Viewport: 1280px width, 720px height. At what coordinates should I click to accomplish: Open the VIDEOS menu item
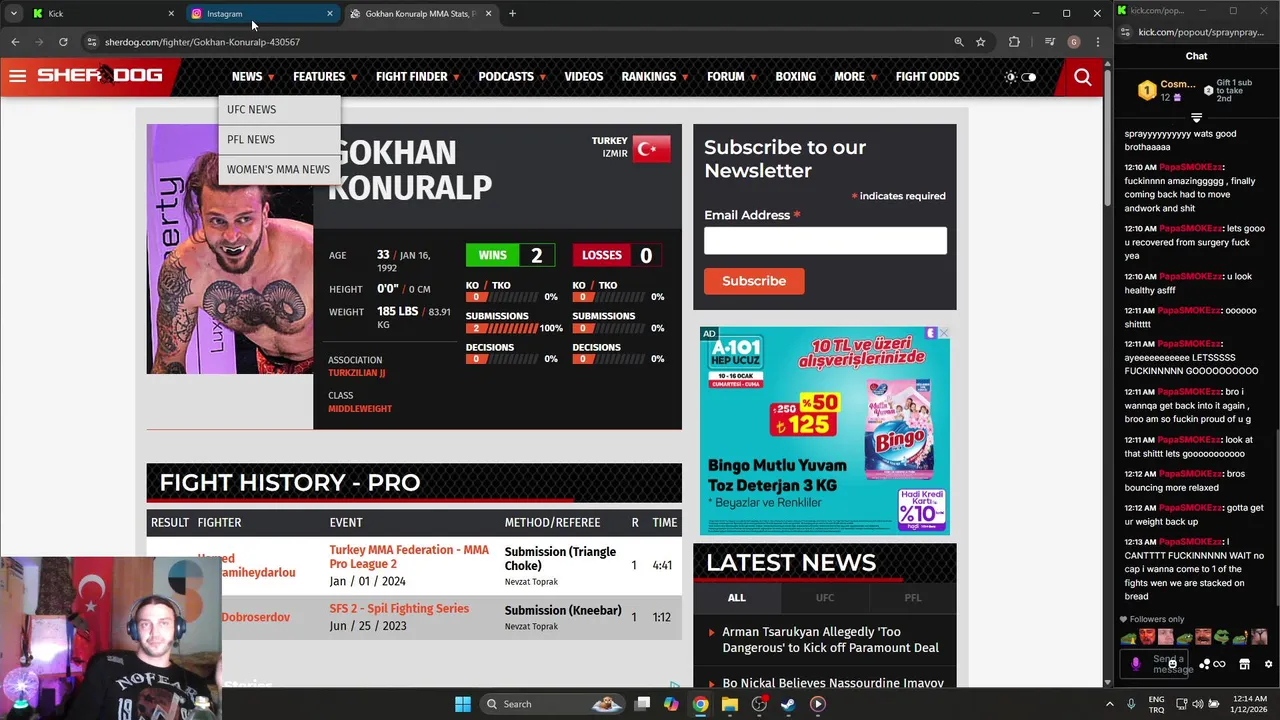(584, 76)
